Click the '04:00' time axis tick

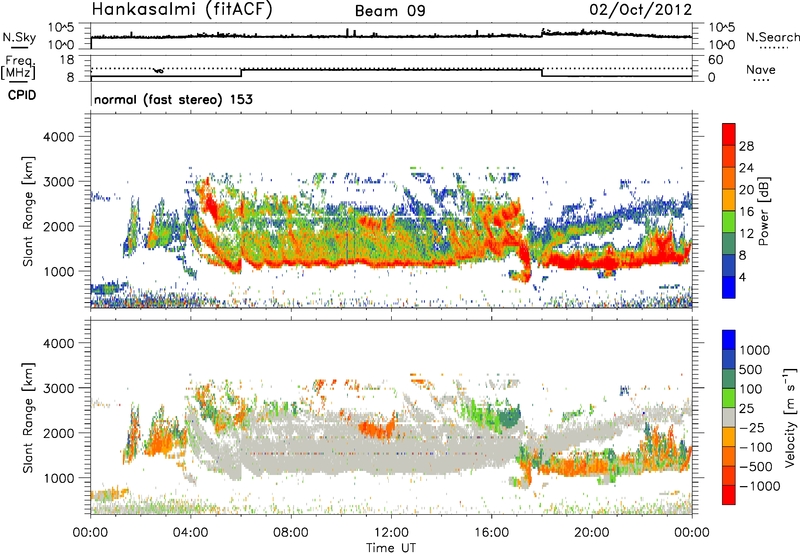click(190, 533)
